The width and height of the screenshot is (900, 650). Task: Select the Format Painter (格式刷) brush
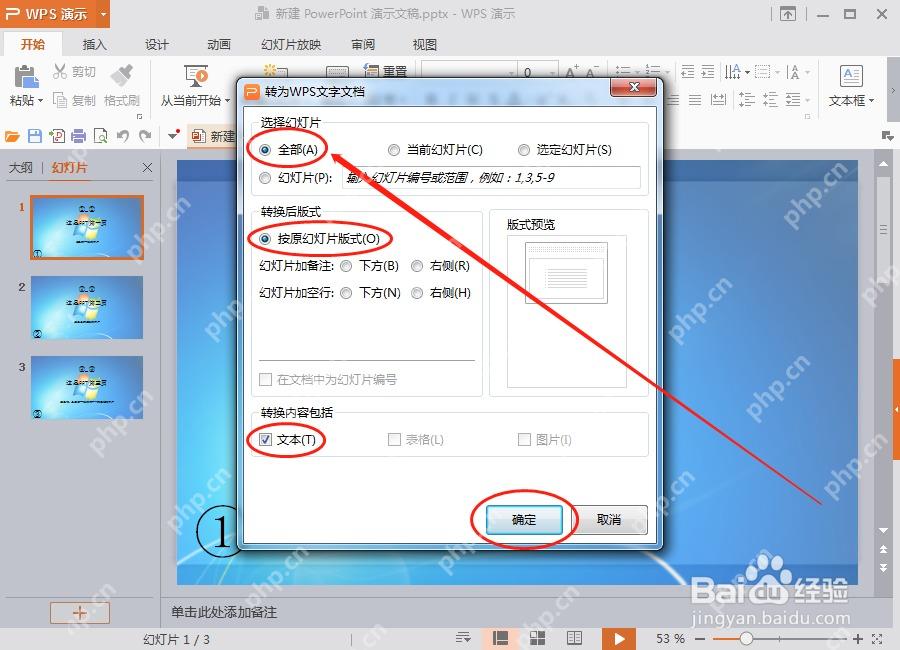(x=121, y=75)
